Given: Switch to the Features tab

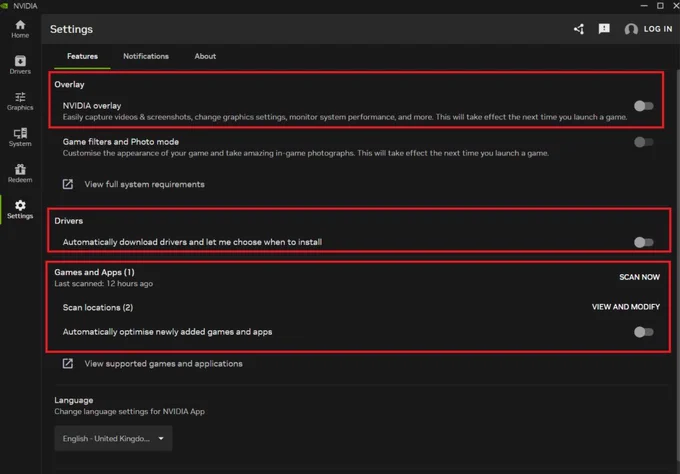Looking at the screenshot, I should 82,56.
